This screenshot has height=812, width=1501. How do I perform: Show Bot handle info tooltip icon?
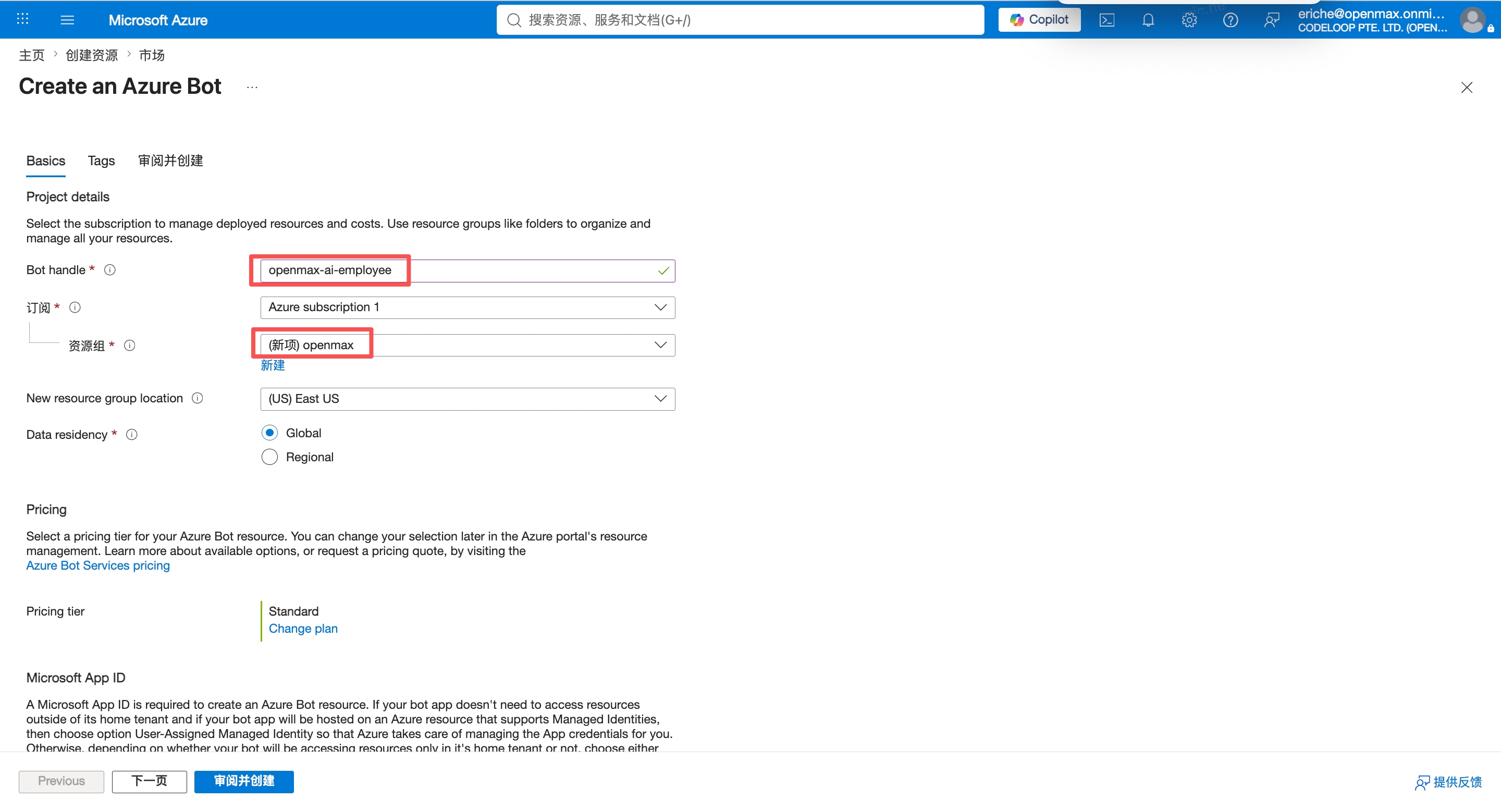pos(109,269)
